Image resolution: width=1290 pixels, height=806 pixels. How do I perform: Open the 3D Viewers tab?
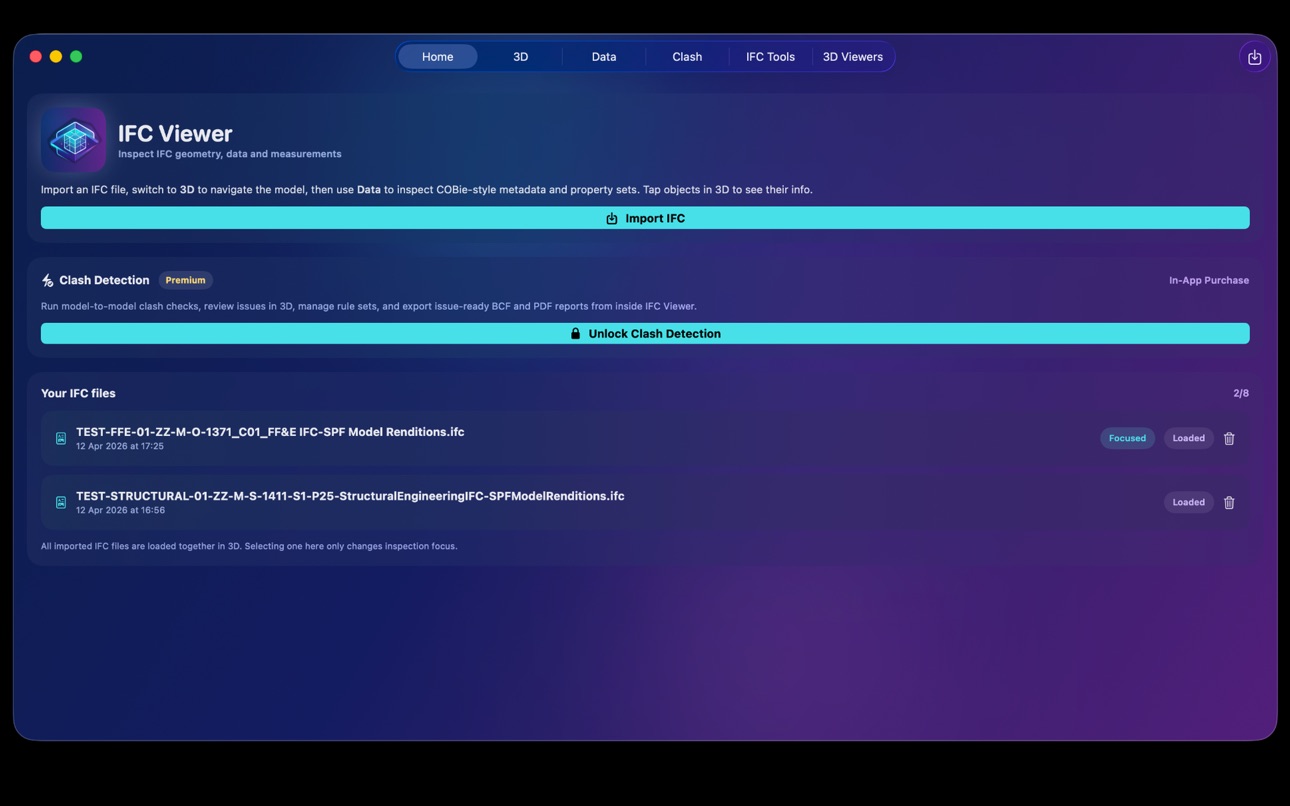click(853, 57)
